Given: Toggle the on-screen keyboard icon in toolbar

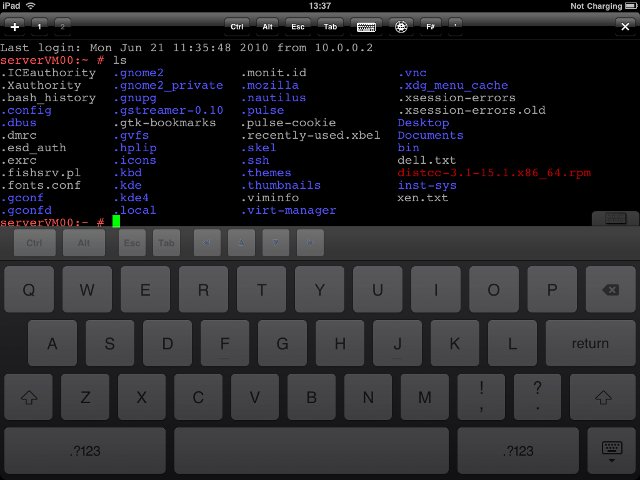Looking at the screenshot, I should [366, 25].
